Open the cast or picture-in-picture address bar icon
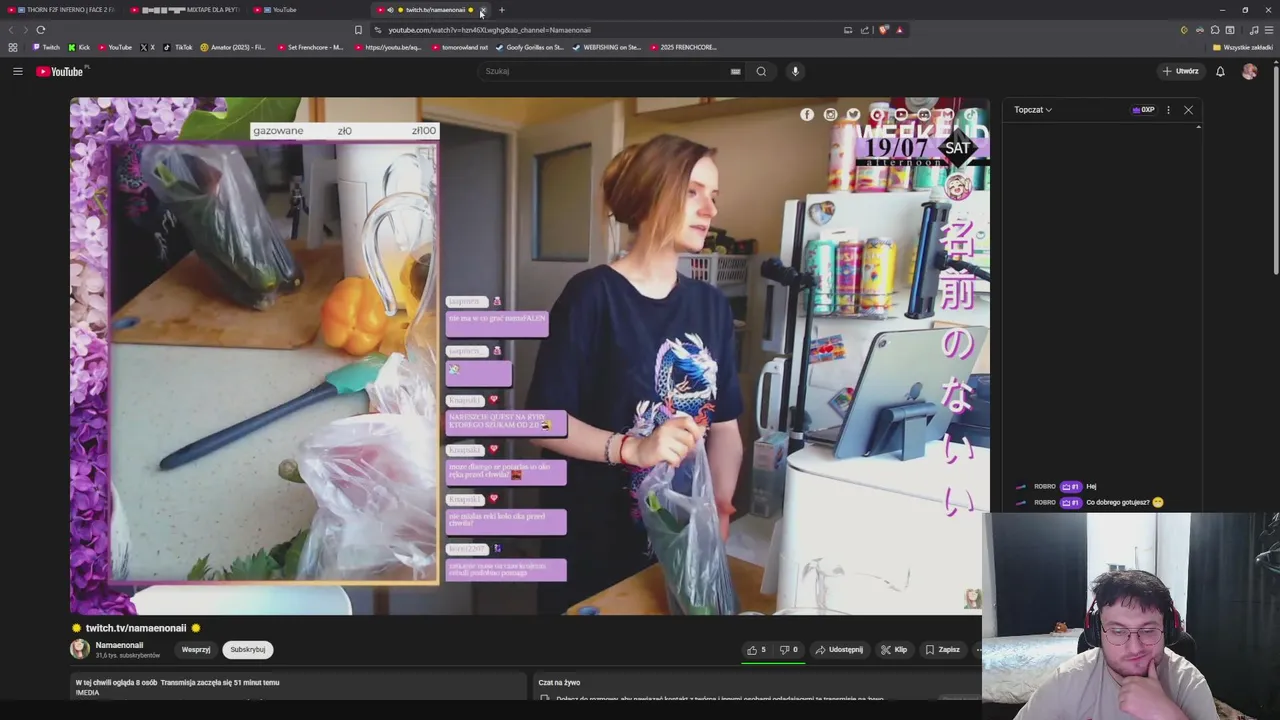 tap(848, 30)
